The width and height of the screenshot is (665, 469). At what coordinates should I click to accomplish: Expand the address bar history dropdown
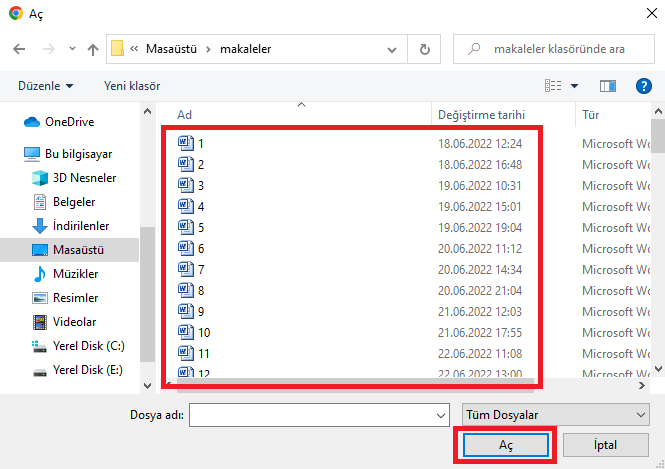pyautogui.click(x=398, y=49)
